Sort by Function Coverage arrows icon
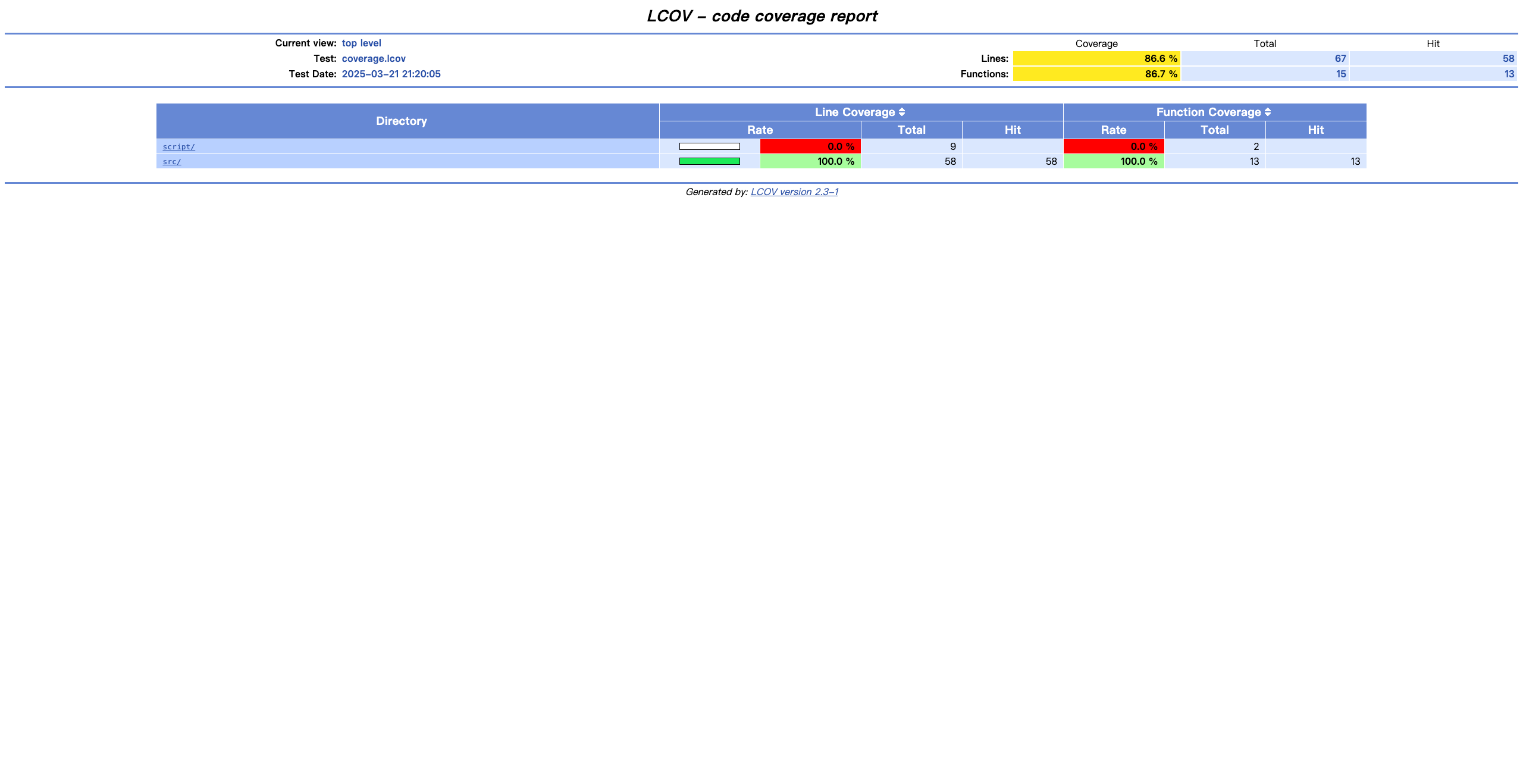This screenshot has height=784, width=1523. click(1268, 112)
